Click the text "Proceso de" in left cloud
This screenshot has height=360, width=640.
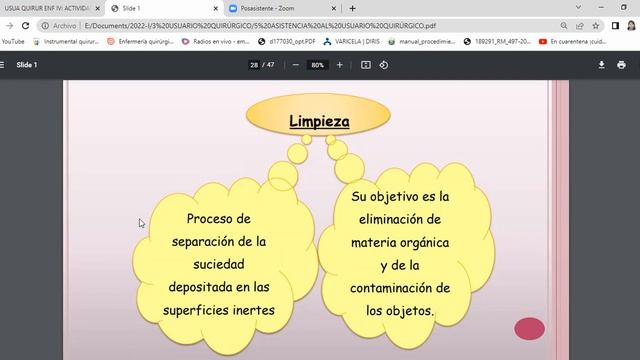[219, 219]
